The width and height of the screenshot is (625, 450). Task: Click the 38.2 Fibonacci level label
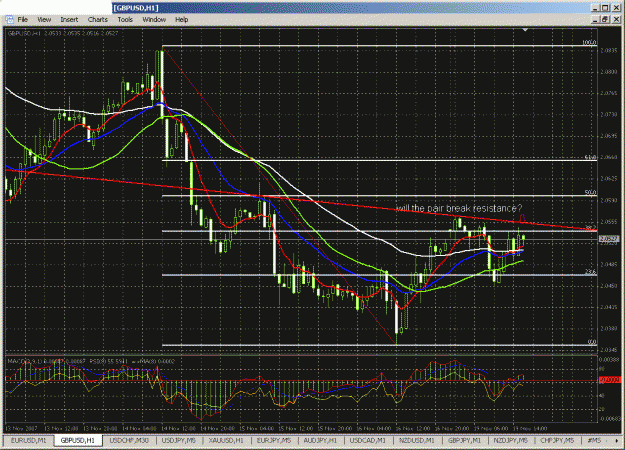590,228
